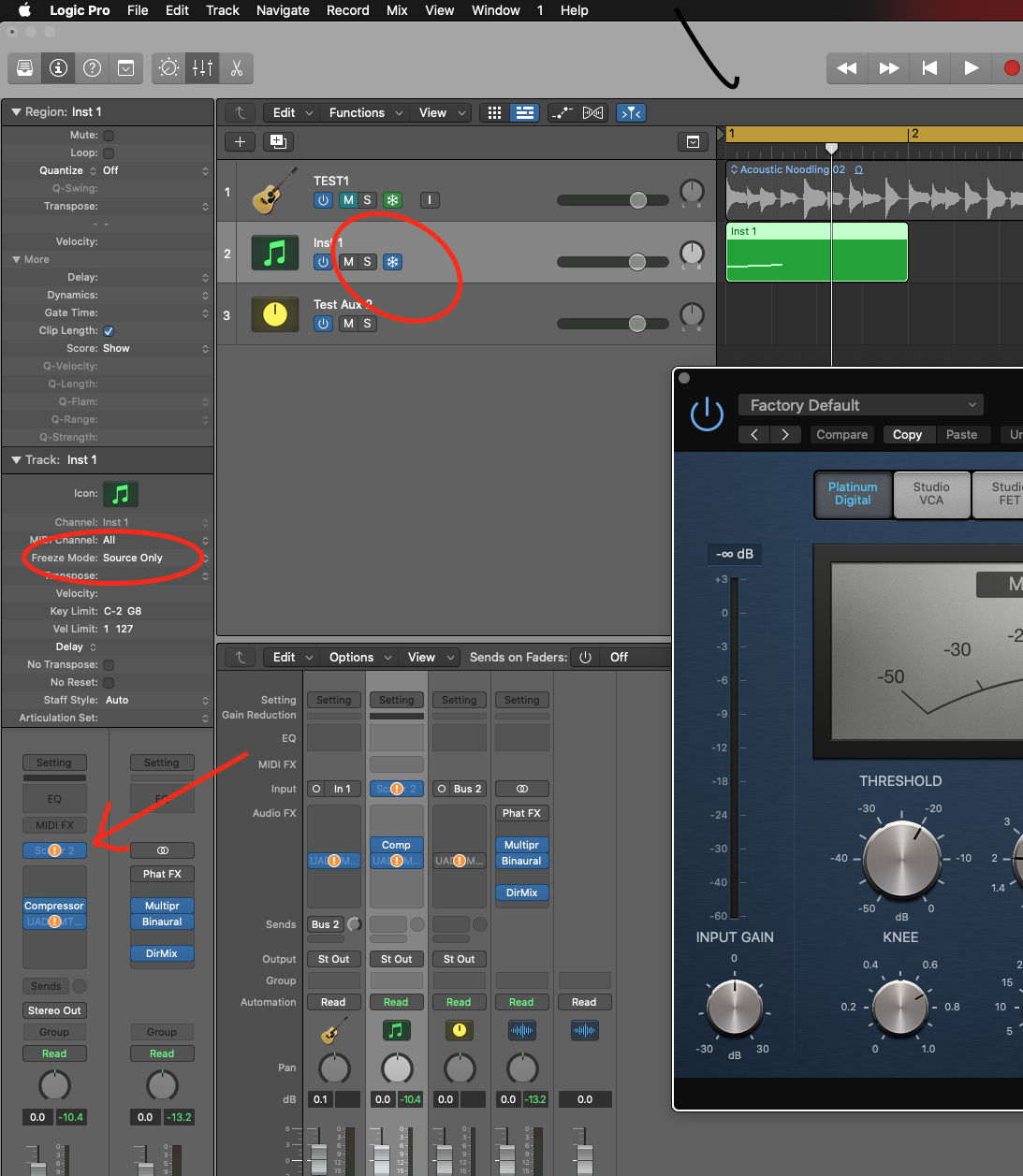The image size is (1023, 1176).
Task: Click the red record button
Action: click(x=1011, y=68)
